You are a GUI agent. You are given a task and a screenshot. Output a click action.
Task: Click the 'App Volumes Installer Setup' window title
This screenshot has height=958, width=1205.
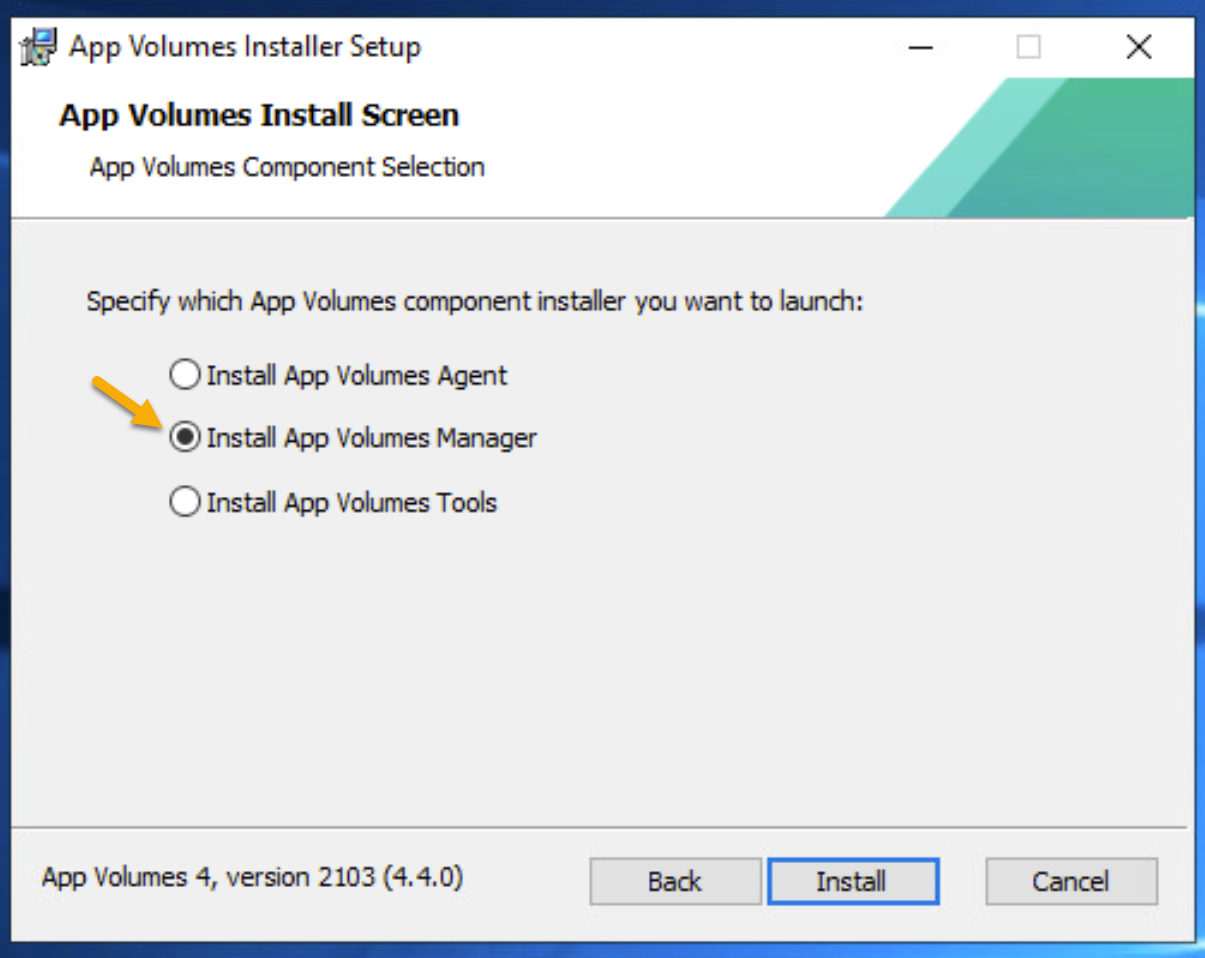245,47
